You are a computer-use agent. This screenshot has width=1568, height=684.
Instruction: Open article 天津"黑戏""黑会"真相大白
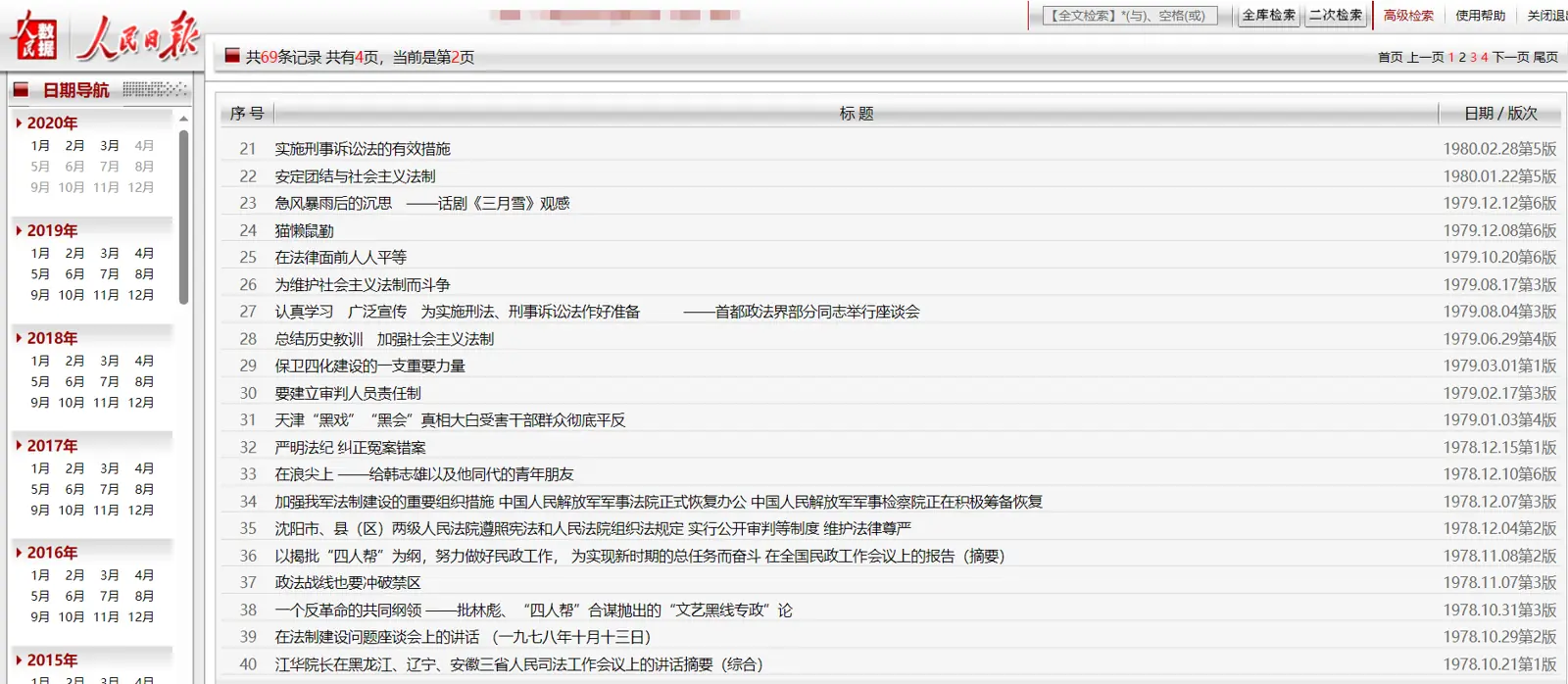(450, 420)
